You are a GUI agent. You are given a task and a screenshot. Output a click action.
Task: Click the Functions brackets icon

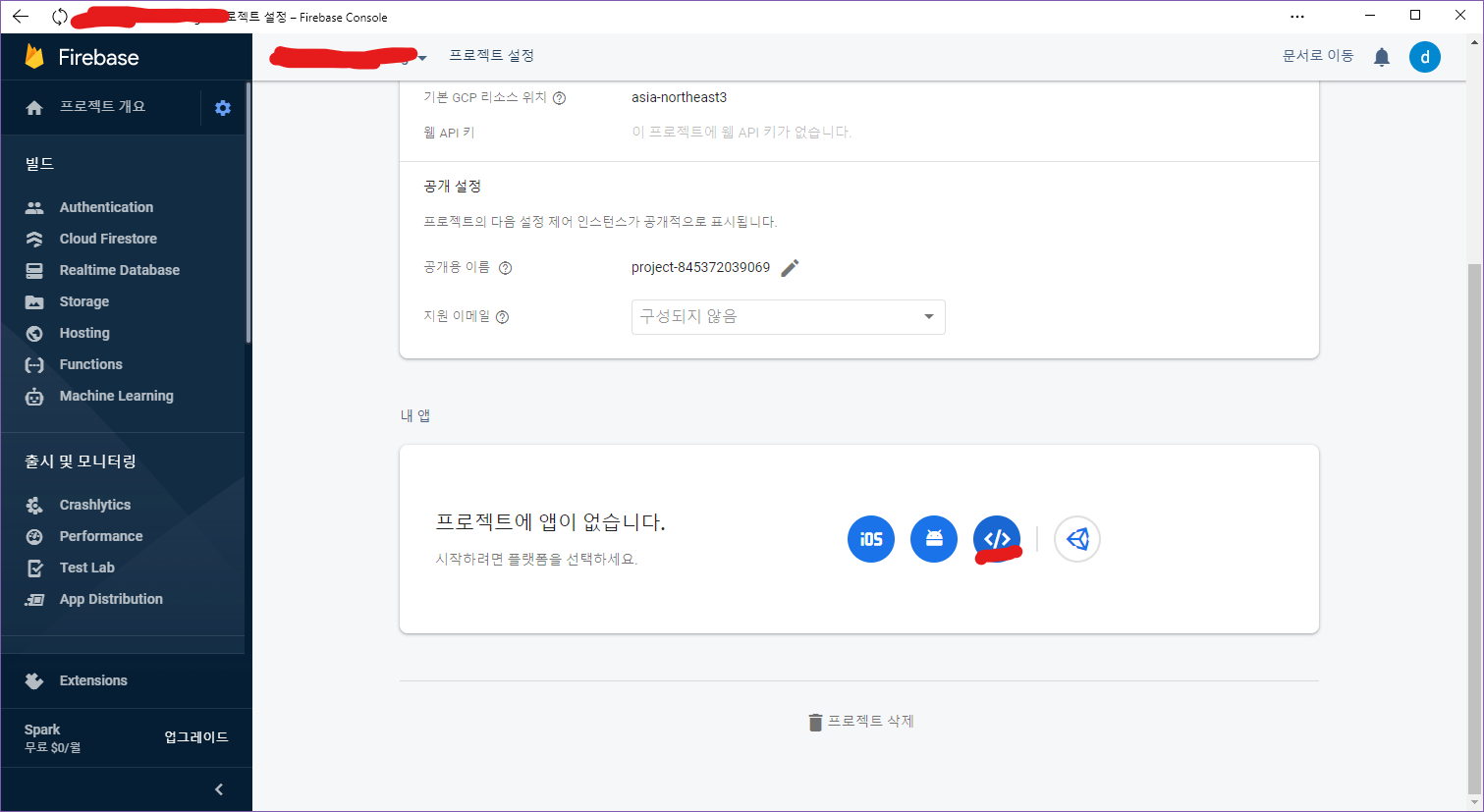click(x=34, y=365)
